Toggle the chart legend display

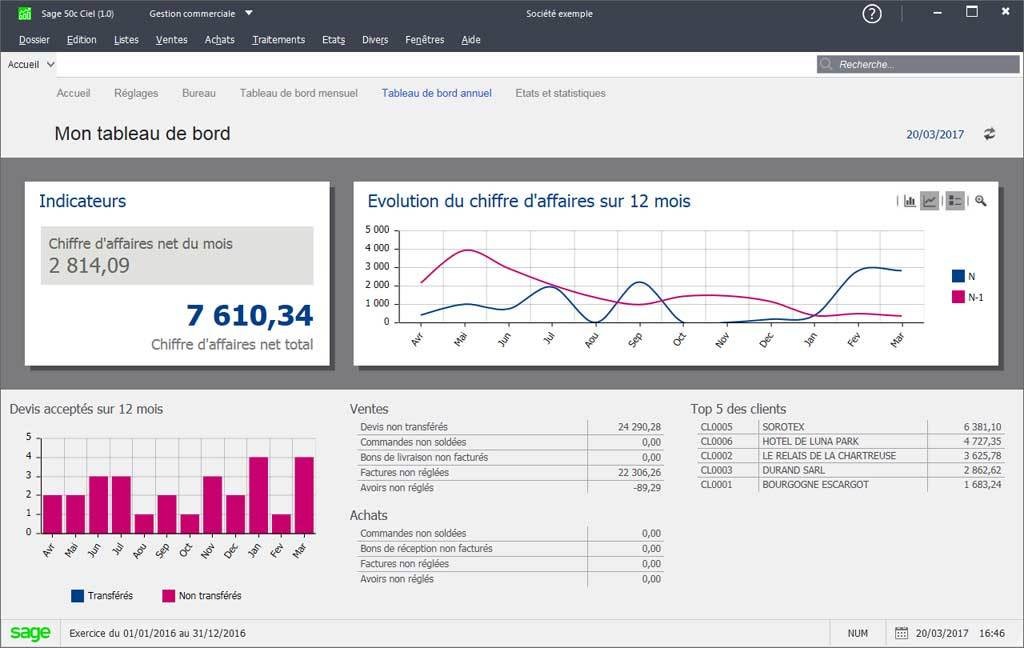coord(954,201)
